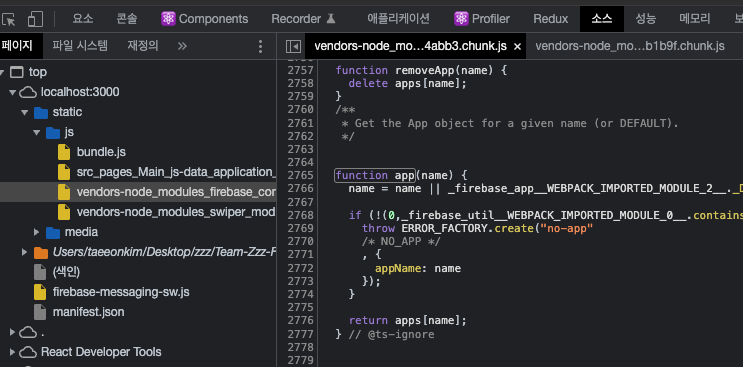Switch to the Components tab
This screenshot has width=743, height=367.
point(204,19)
